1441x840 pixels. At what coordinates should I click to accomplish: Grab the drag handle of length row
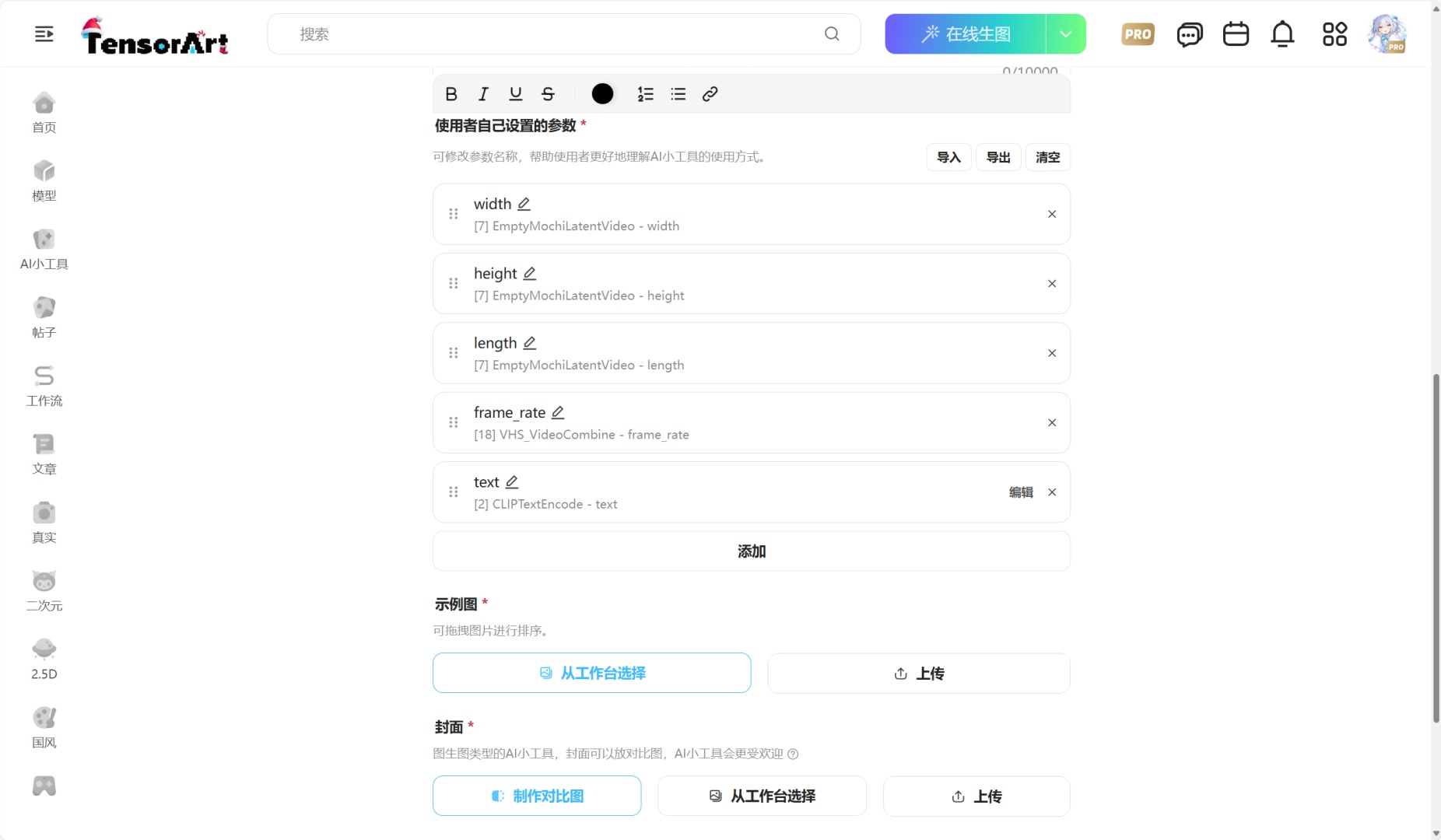[x=454, y=353]
